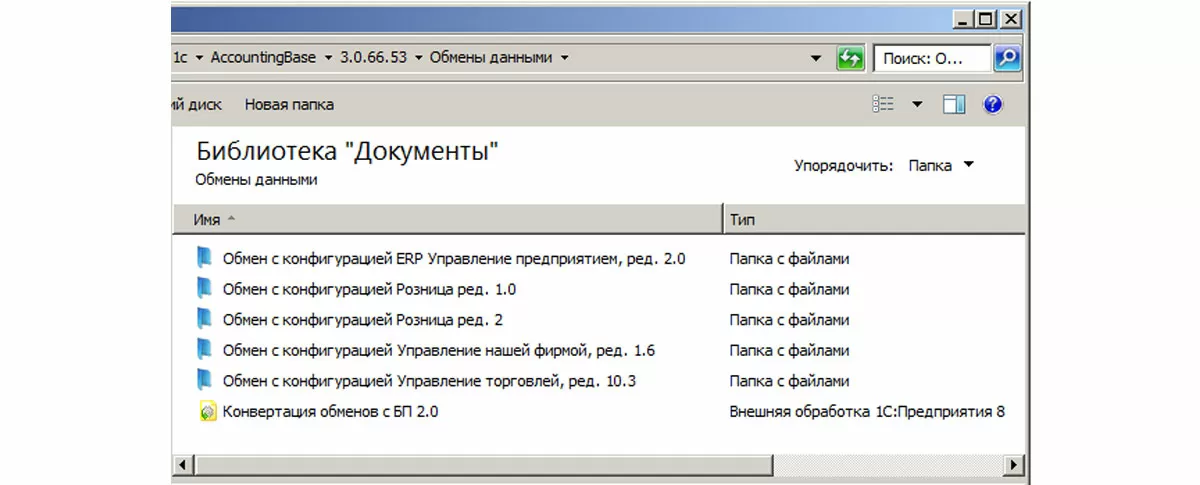Select Обмен с конфигурацией Управление нашей фирмой
The image size is (1200, 485).
pos(438,350)
